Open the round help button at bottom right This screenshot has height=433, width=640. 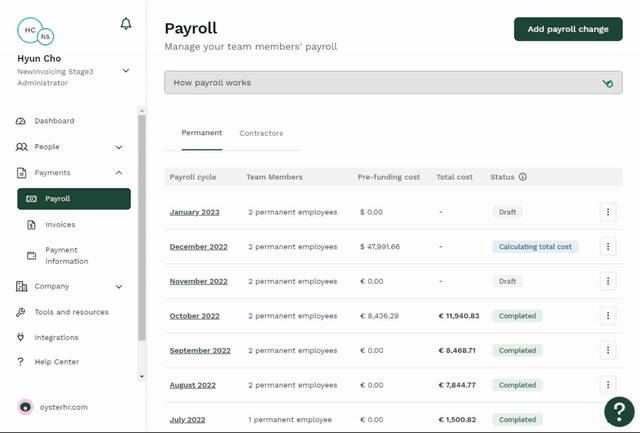pos(619,412)
